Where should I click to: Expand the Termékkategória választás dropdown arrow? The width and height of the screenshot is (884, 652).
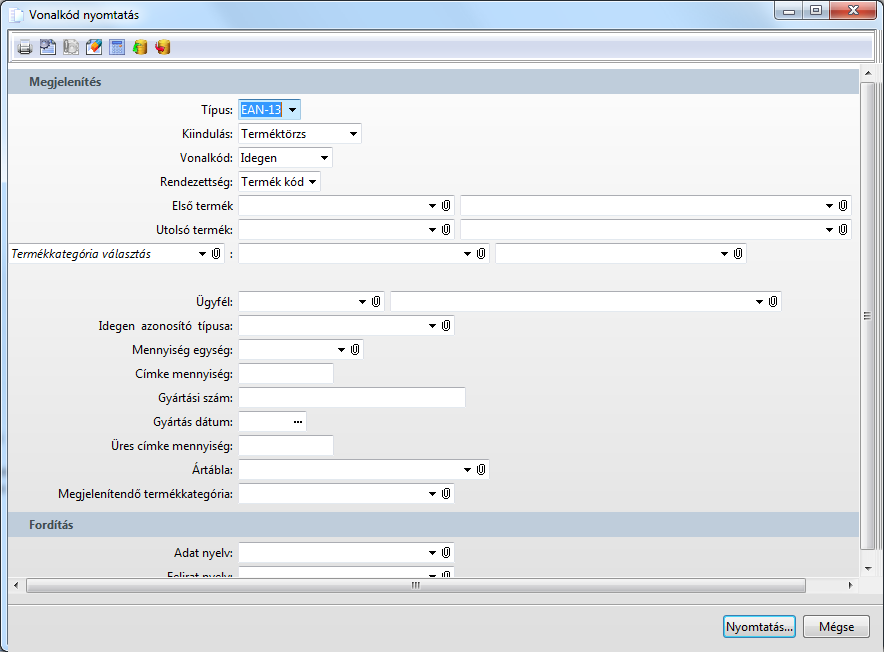202,254
